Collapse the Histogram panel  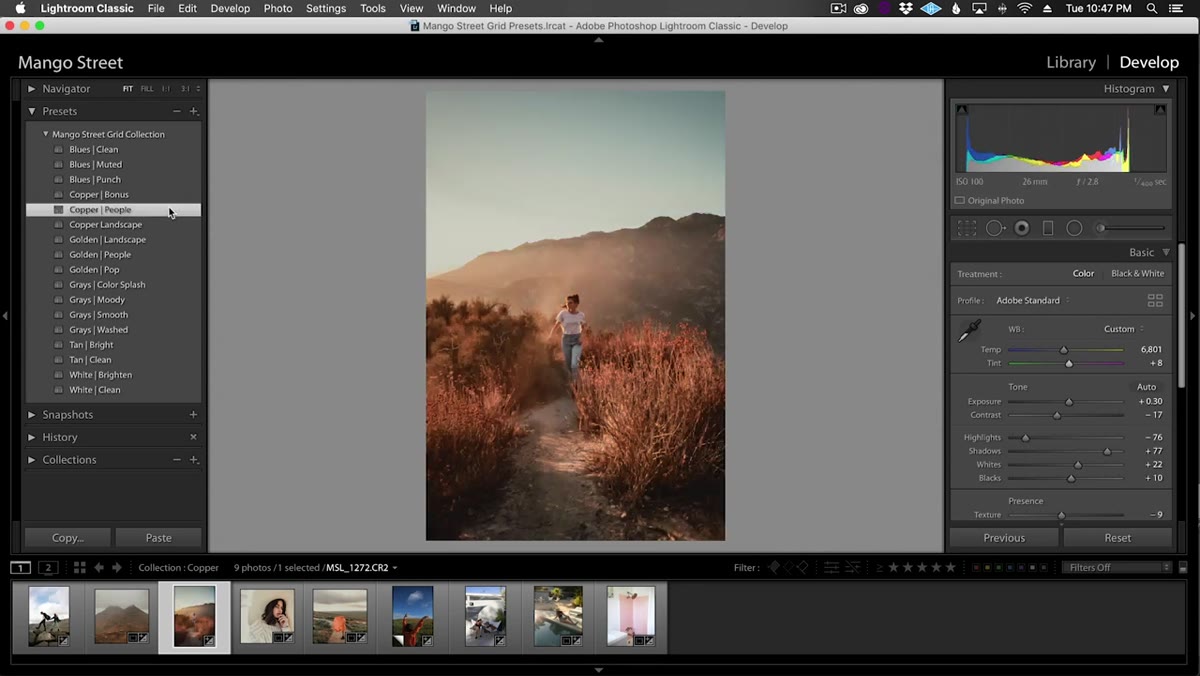pos(1166,89)
